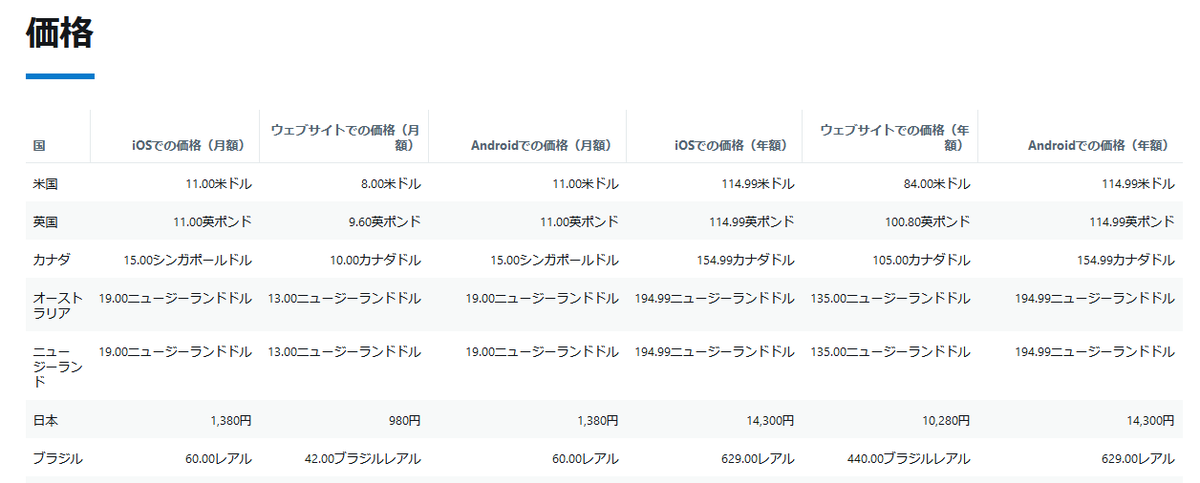Viewport: 1200px width, 483px height.
Task: Click 米国 Android yearly price 114.99米ドル
Action: coord(1138,184)
